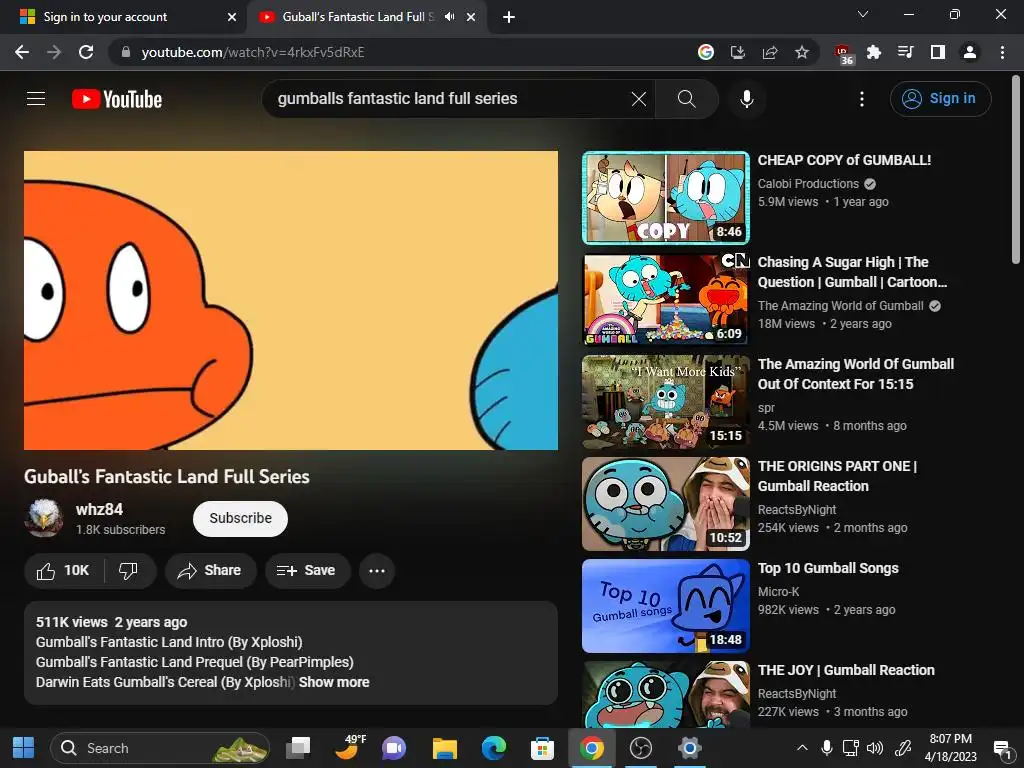Open Top 10 Gumball Songs thumbnail
This screenshot has height=768, width=1024.
click(x=665, y=605)
